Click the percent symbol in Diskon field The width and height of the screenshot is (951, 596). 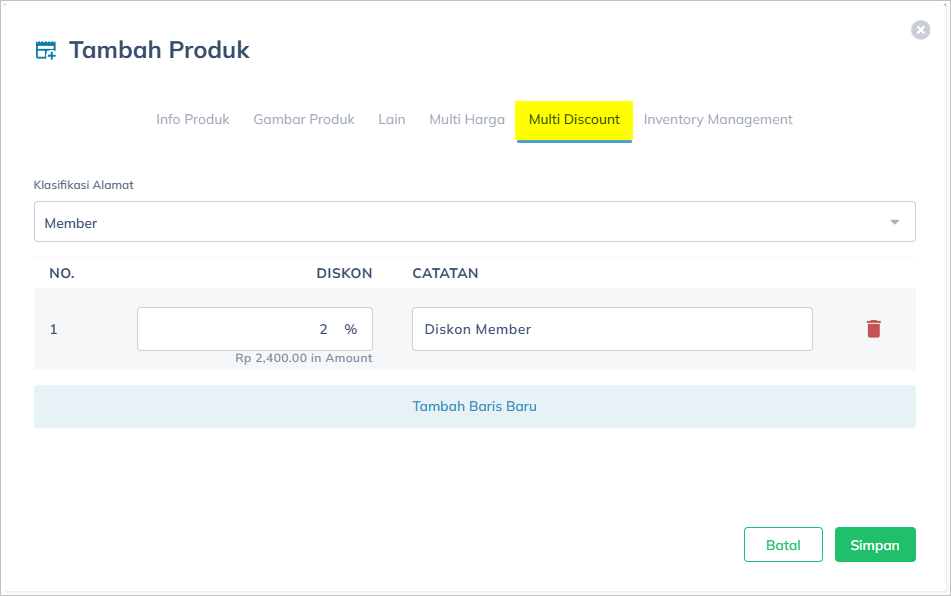click(351, 329)
